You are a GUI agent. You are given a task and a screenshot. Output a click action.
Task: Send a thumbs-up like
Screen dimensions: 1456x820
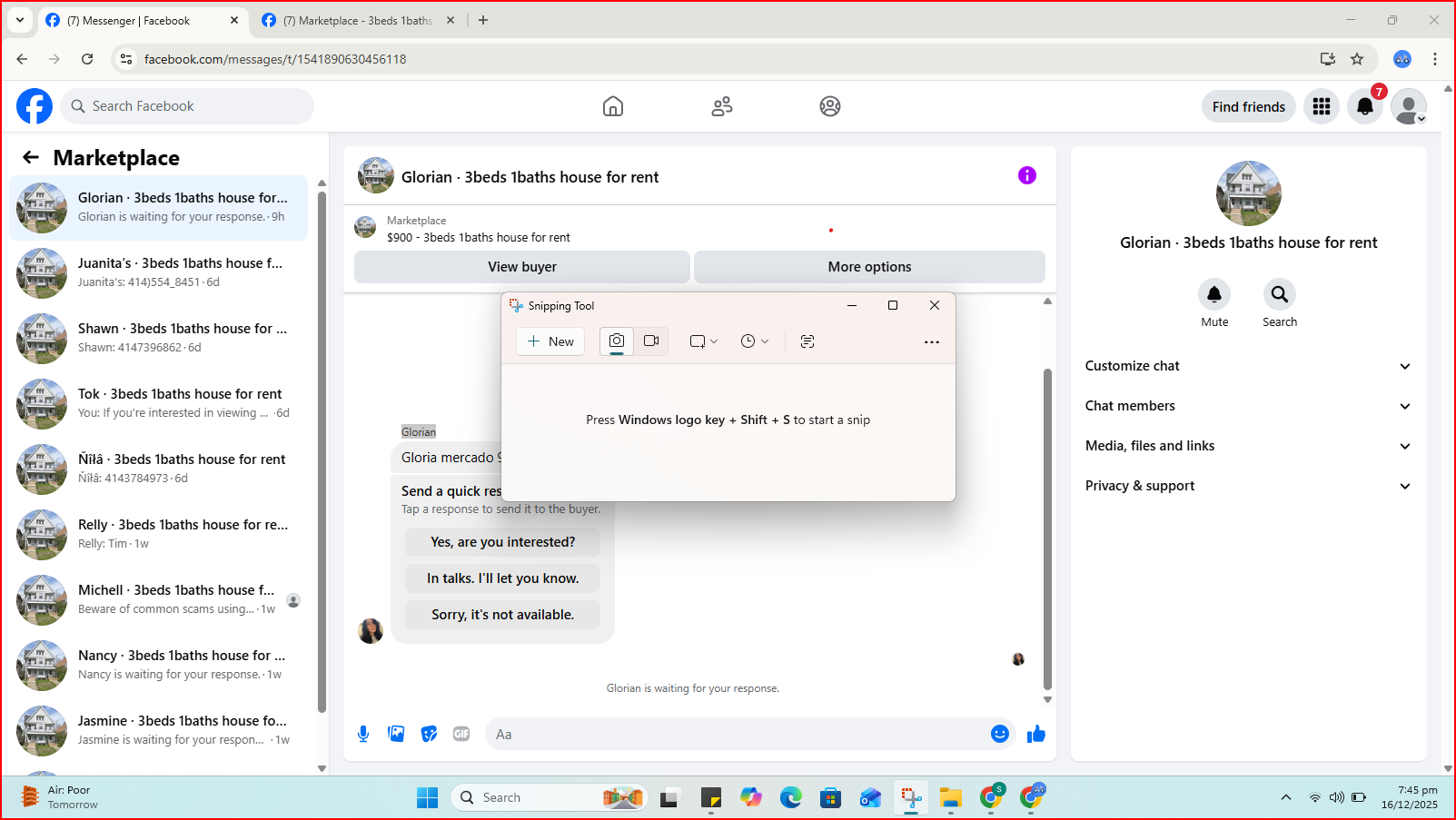click(x=1036, y=734)
